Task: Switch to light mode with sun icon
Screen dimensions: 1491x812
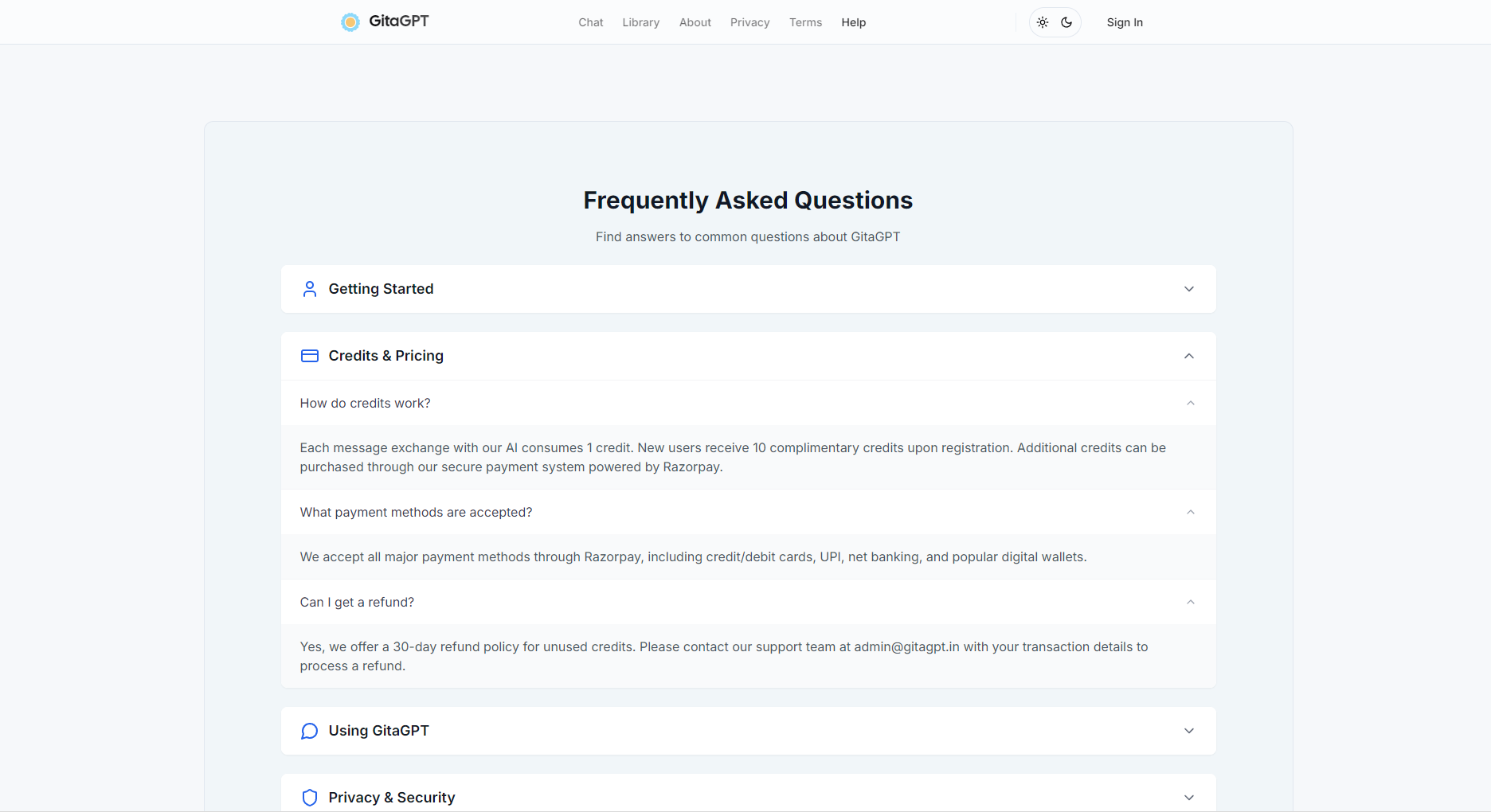Action: [x=1043, y=22]
